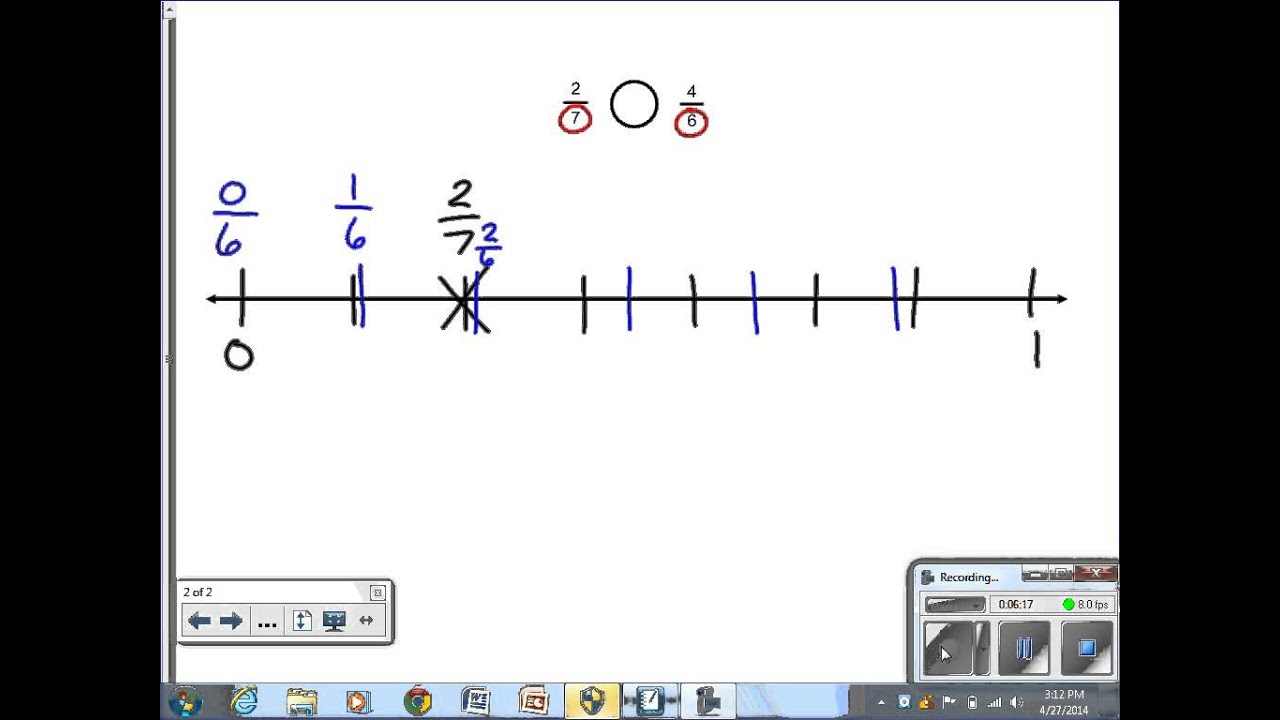
Task: Open Windows Explorer from the taskbar
Action: (301, 701)
